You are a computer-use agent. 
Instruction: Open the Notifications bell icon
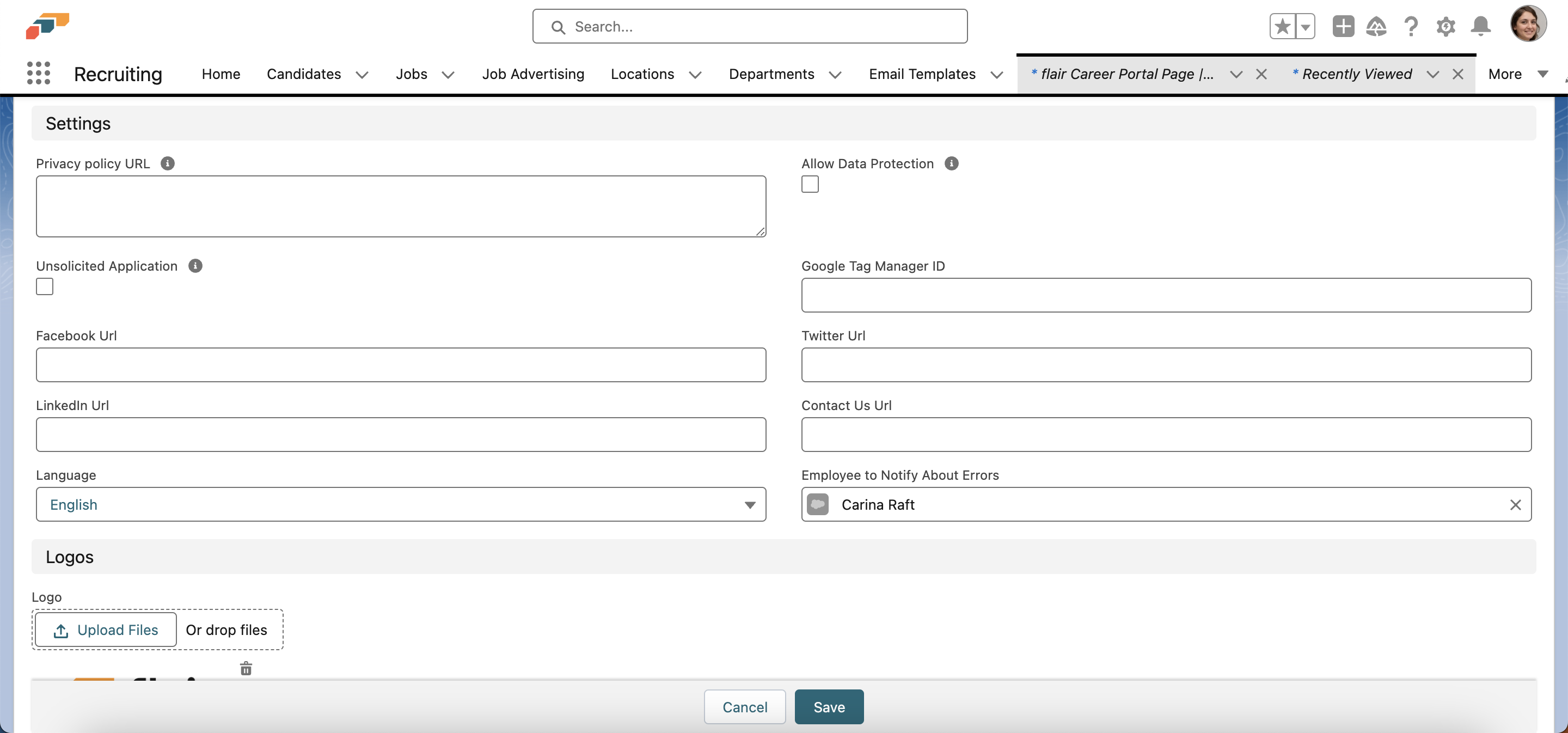point(1480,26)
